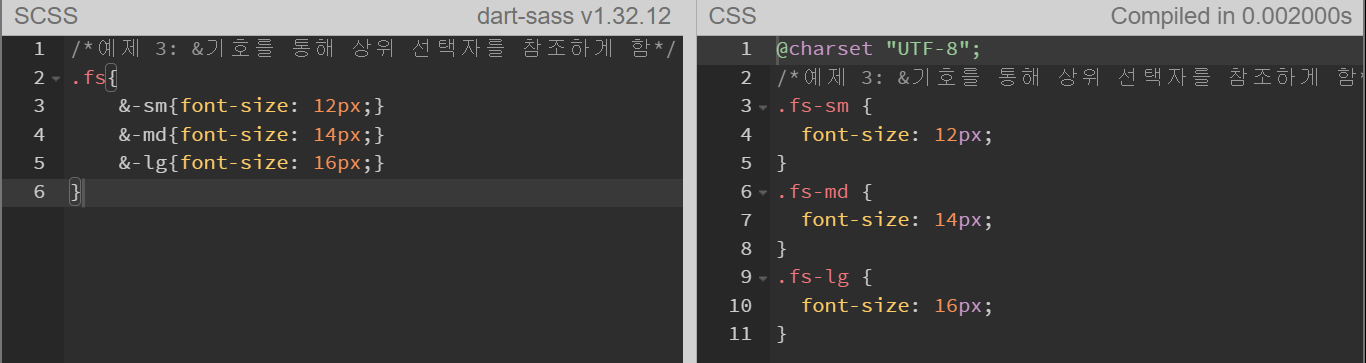
Task: Collapse the .fs-lg rule in CSS output
Action: point(762,278)
